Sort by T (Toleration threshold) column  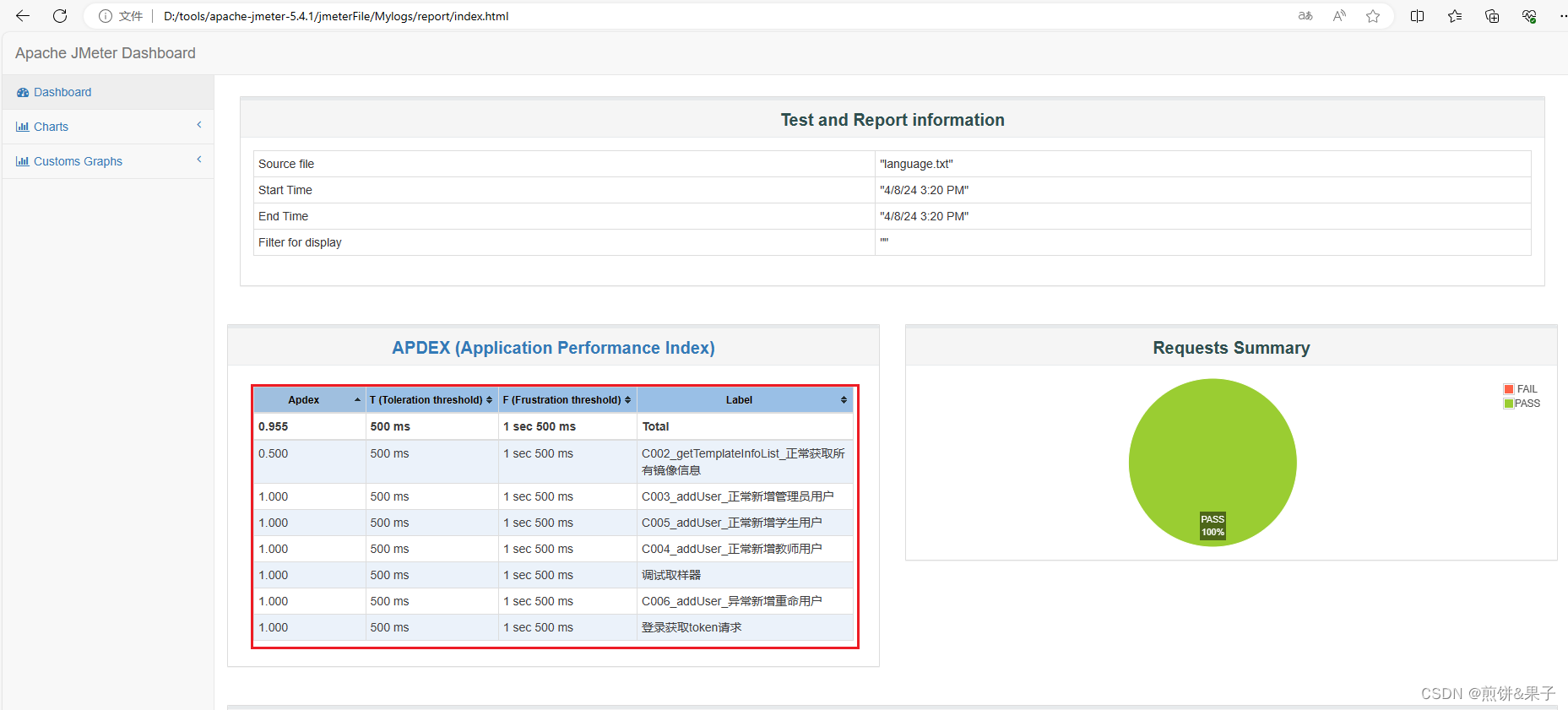[x=431, y=400]
